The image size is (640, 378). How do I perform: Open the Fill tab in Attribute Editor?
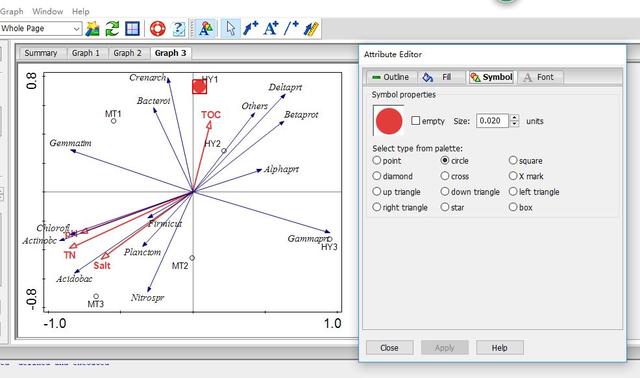pos(441,77)
